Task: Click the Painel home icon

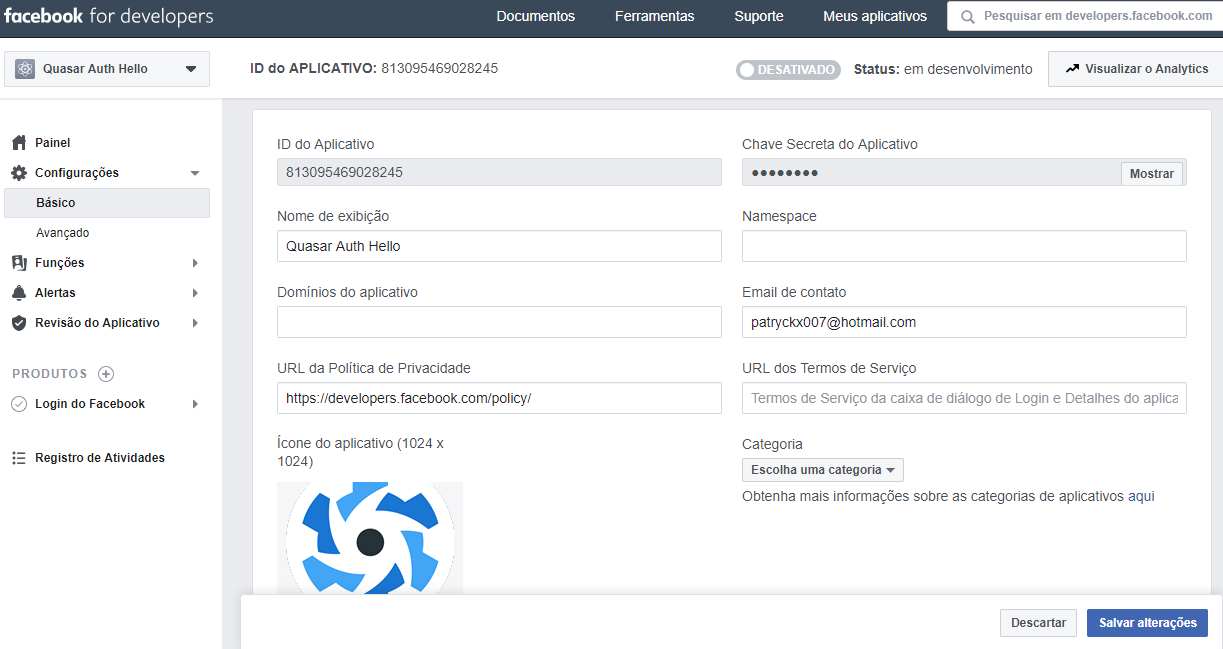Action: 18,143
